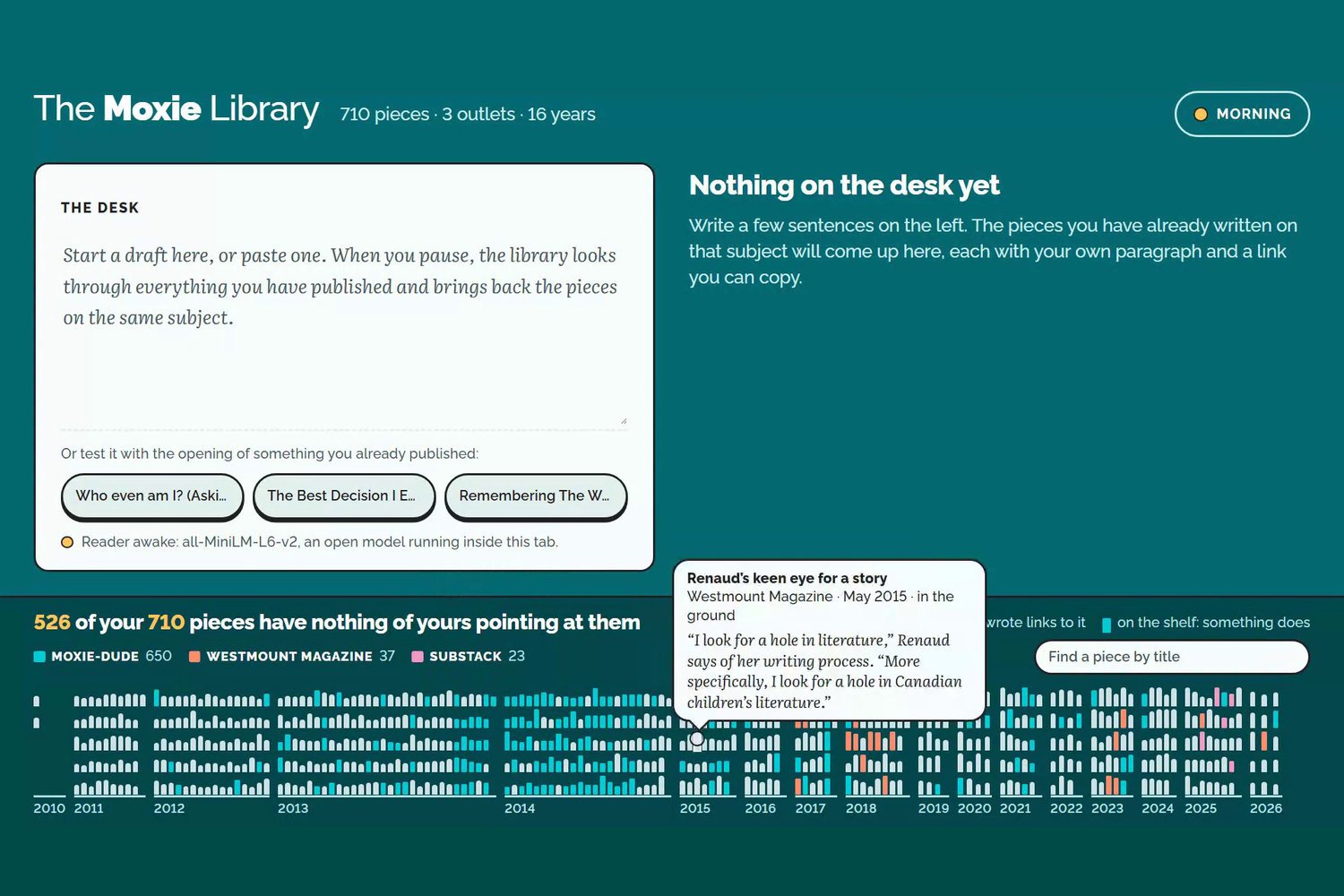The image size is (1344, 896).
Task: Load 'The Best Decision I E…' sample
Action: coord(344,495)
